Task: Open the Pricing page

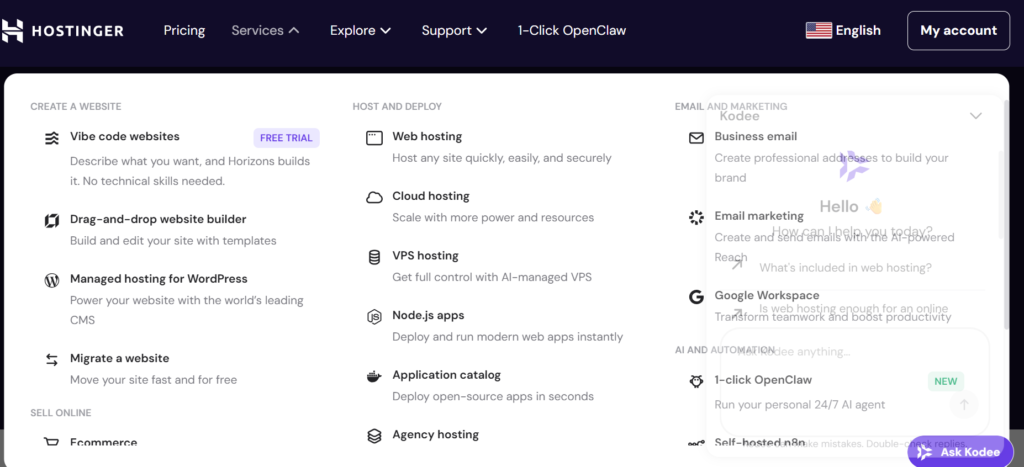Action: [184, 30]
